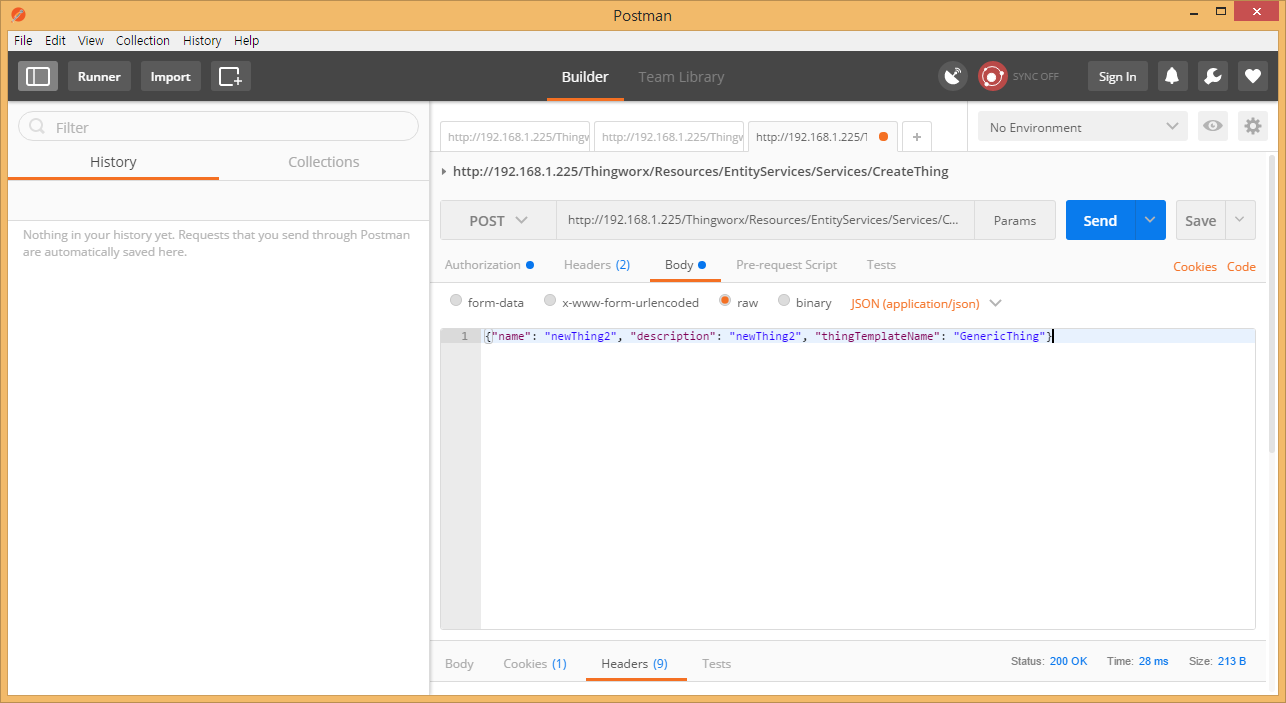
Task: Select the binary body option
Action: 784,301
